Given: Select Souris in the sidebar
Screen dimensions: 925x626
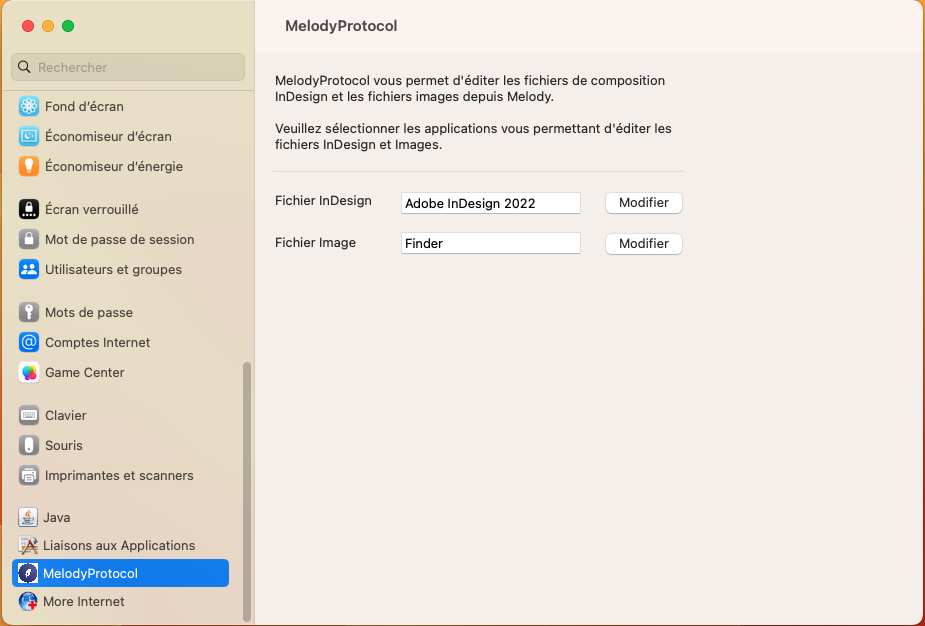Looking at the screenshot, I should coord(64,445).
